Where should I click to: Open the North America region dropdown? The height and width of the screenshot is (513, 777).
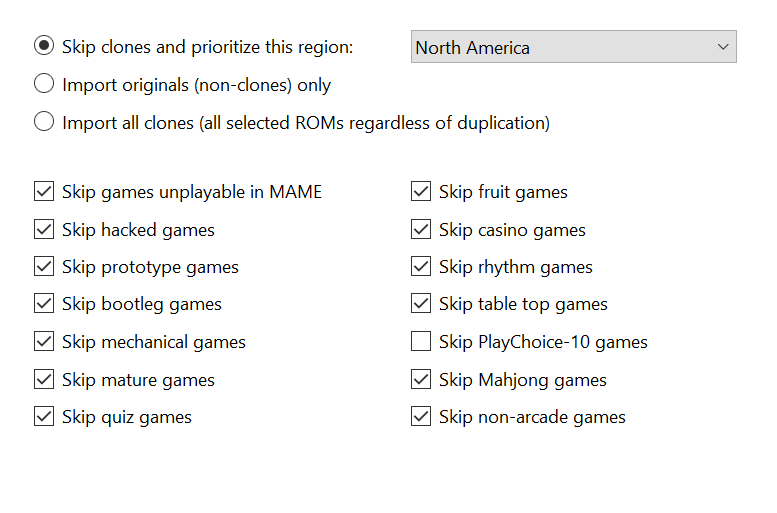573,47
